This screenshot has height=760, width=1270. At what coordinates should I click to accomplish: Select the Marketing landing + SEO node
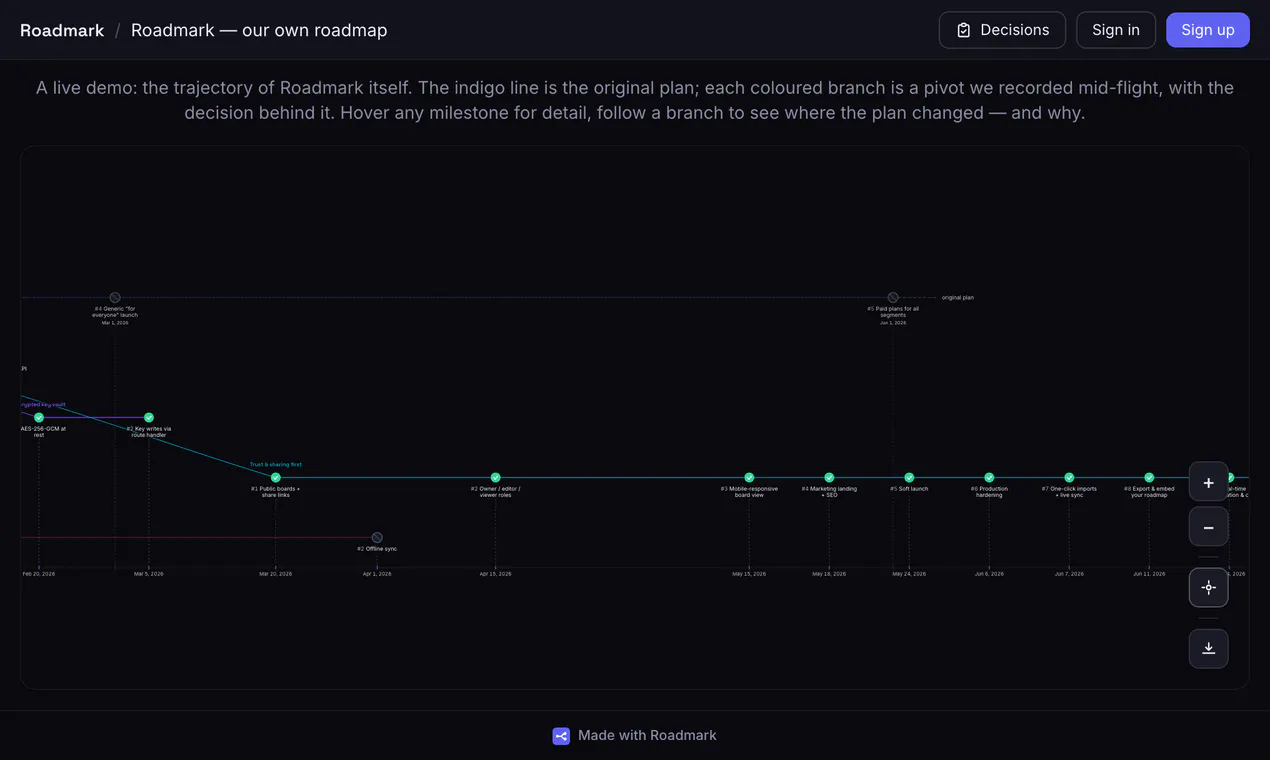(x=829, y=477)
